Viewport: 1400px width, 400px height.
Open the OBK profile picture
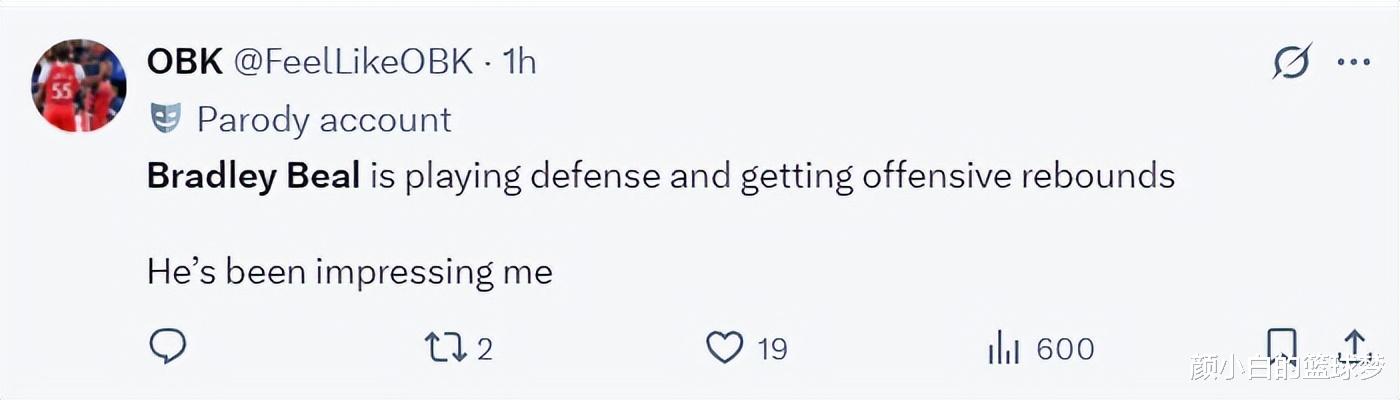pyautogui.click(x=79, y=86)
